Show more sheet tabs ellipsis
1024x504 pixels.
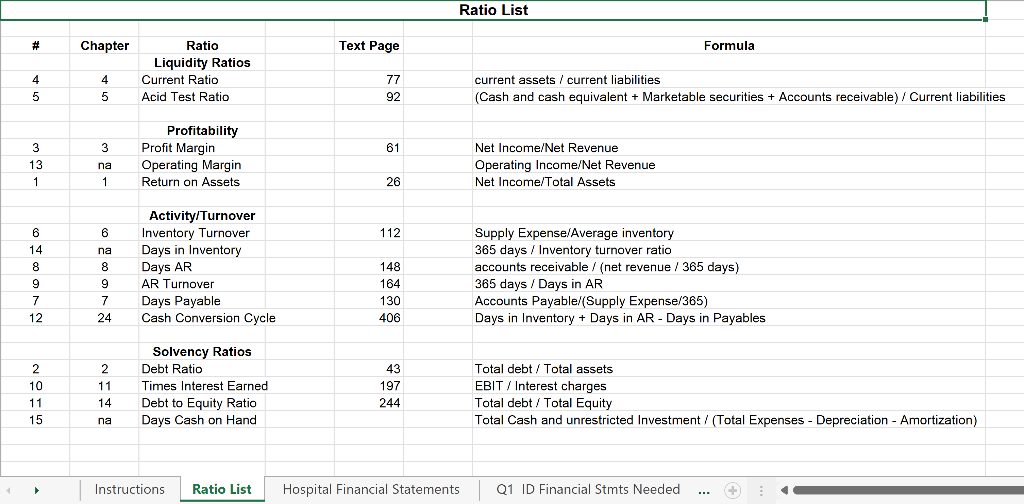click(x=703, y=490)
